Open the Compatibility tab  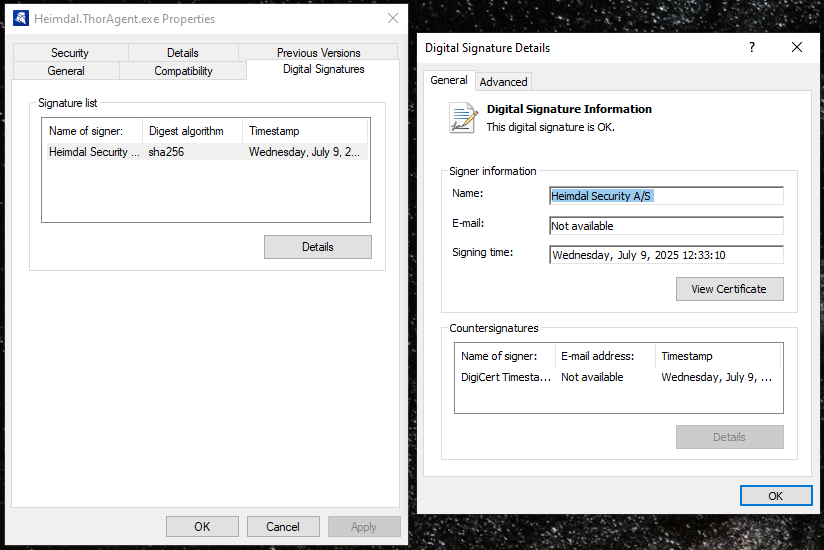tap(183, 71)
